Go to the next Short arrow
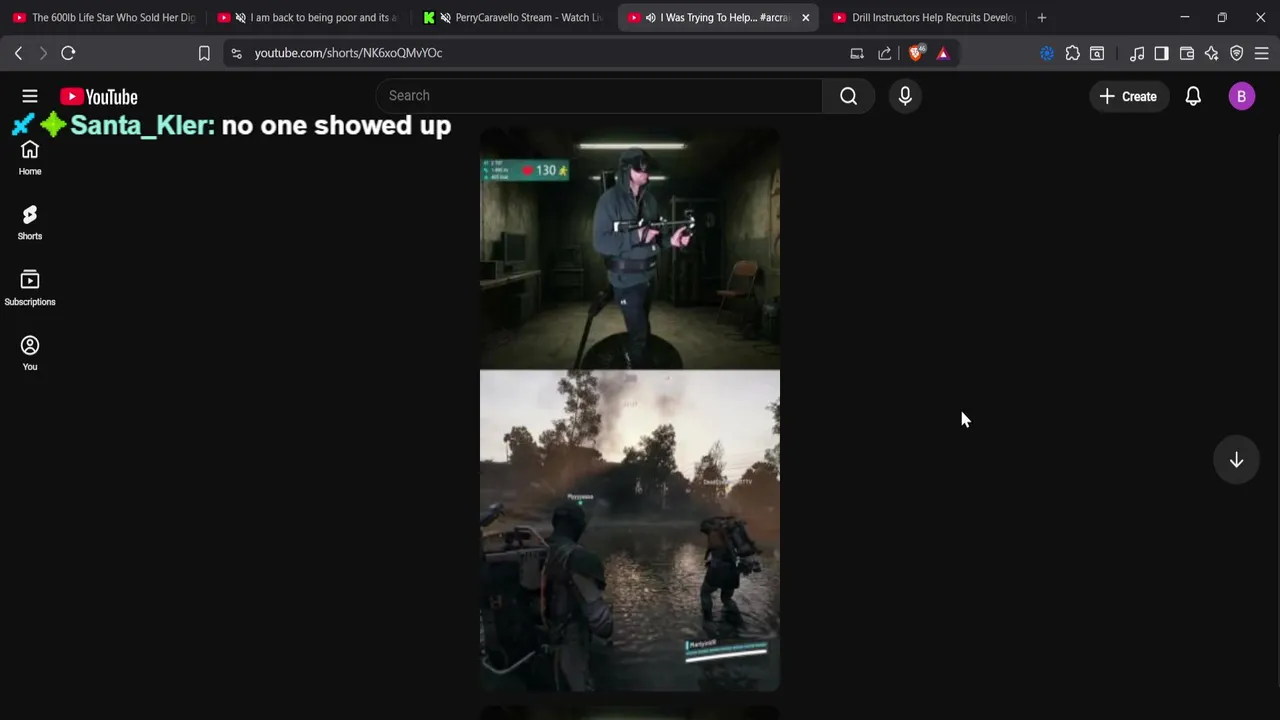1280x720 pixels. (1236, 460)
